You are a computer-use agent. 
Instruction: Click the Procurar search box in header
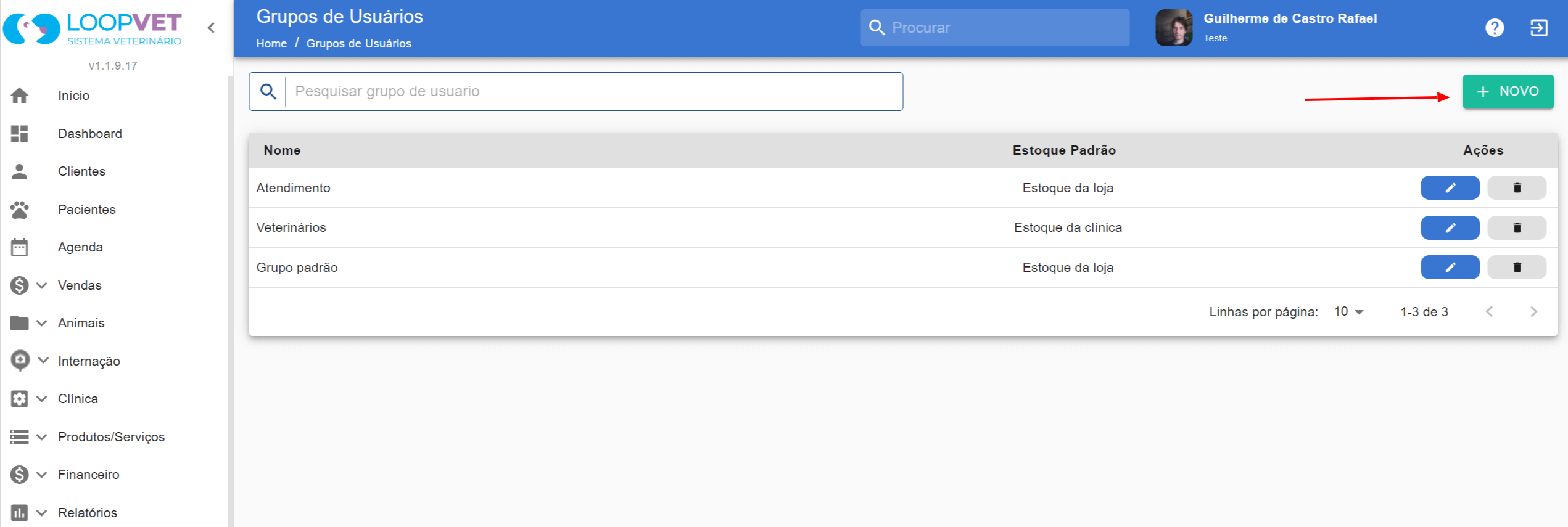tap(994, 28)
